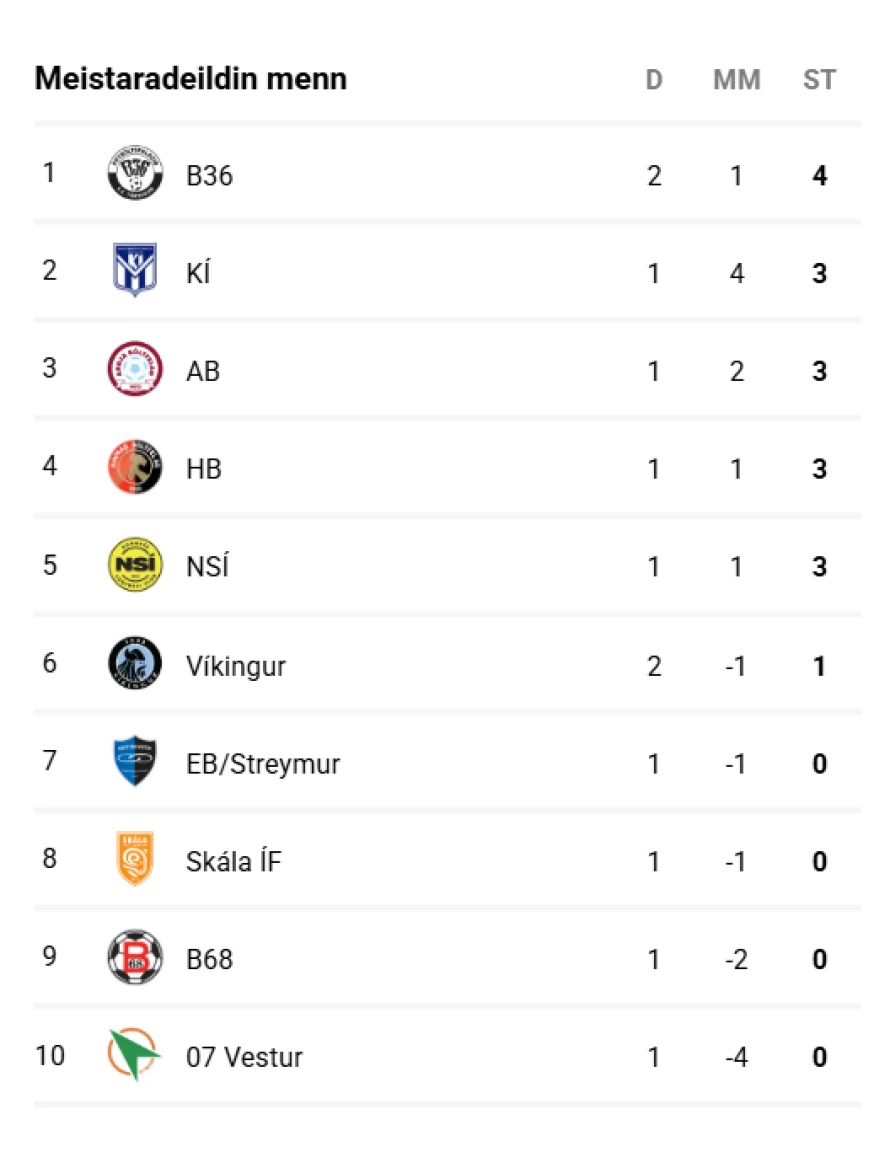The image size is (890, 1168).
Task: Select the 07 Vestur arrow logo
Action: point(135,1056)
